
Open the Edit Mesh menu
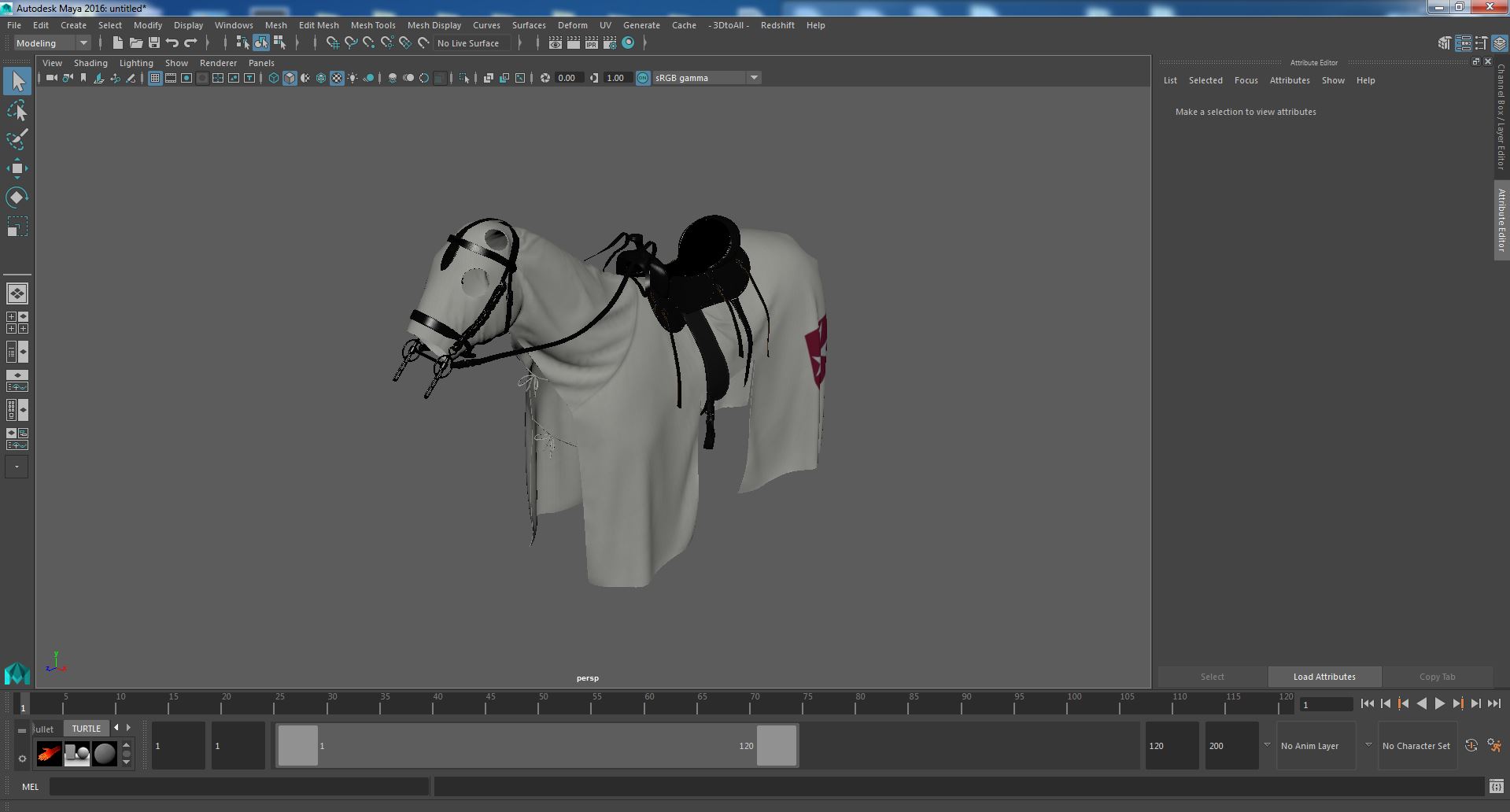tap(319, 25)
